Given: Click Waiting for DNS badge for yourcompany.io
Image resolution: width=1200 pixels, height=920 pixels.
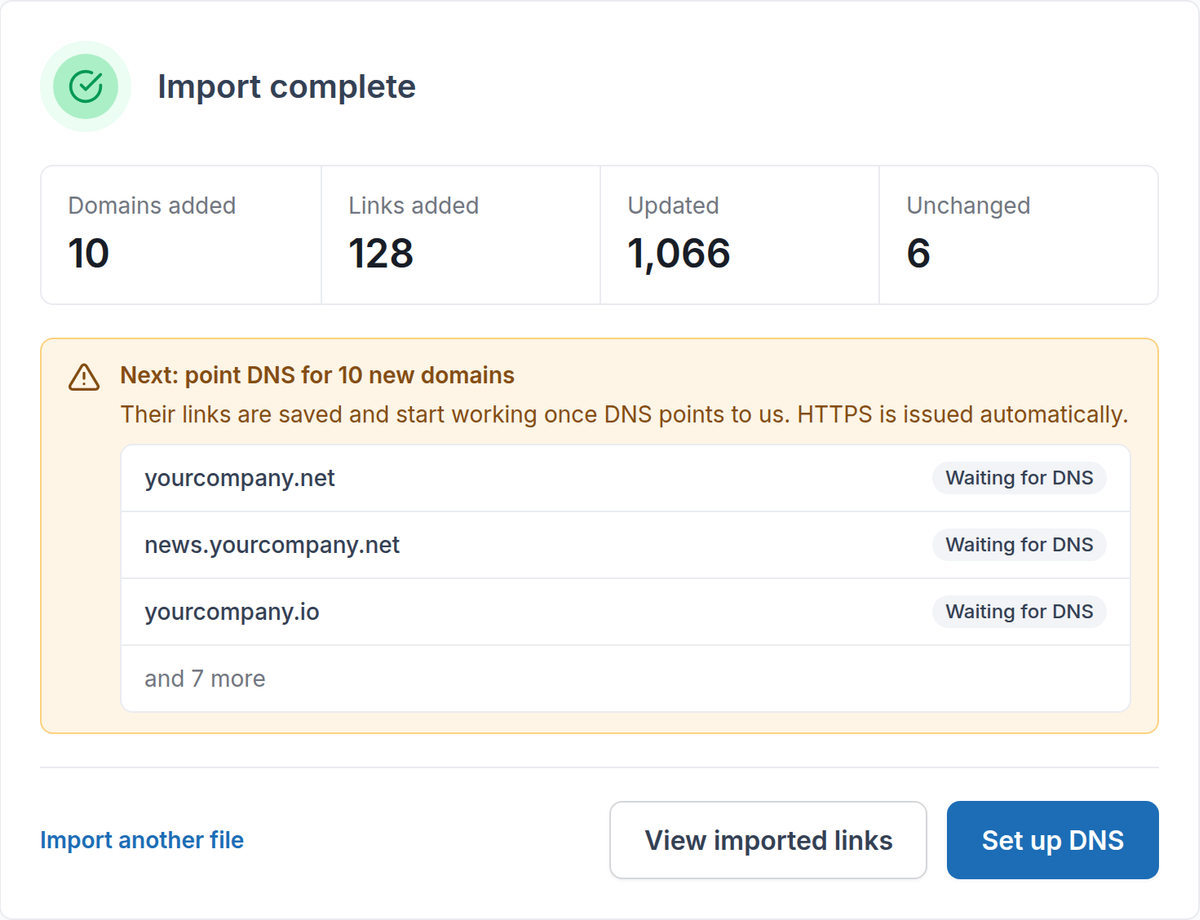Looking at the screenshot, I should (1019, 612).
